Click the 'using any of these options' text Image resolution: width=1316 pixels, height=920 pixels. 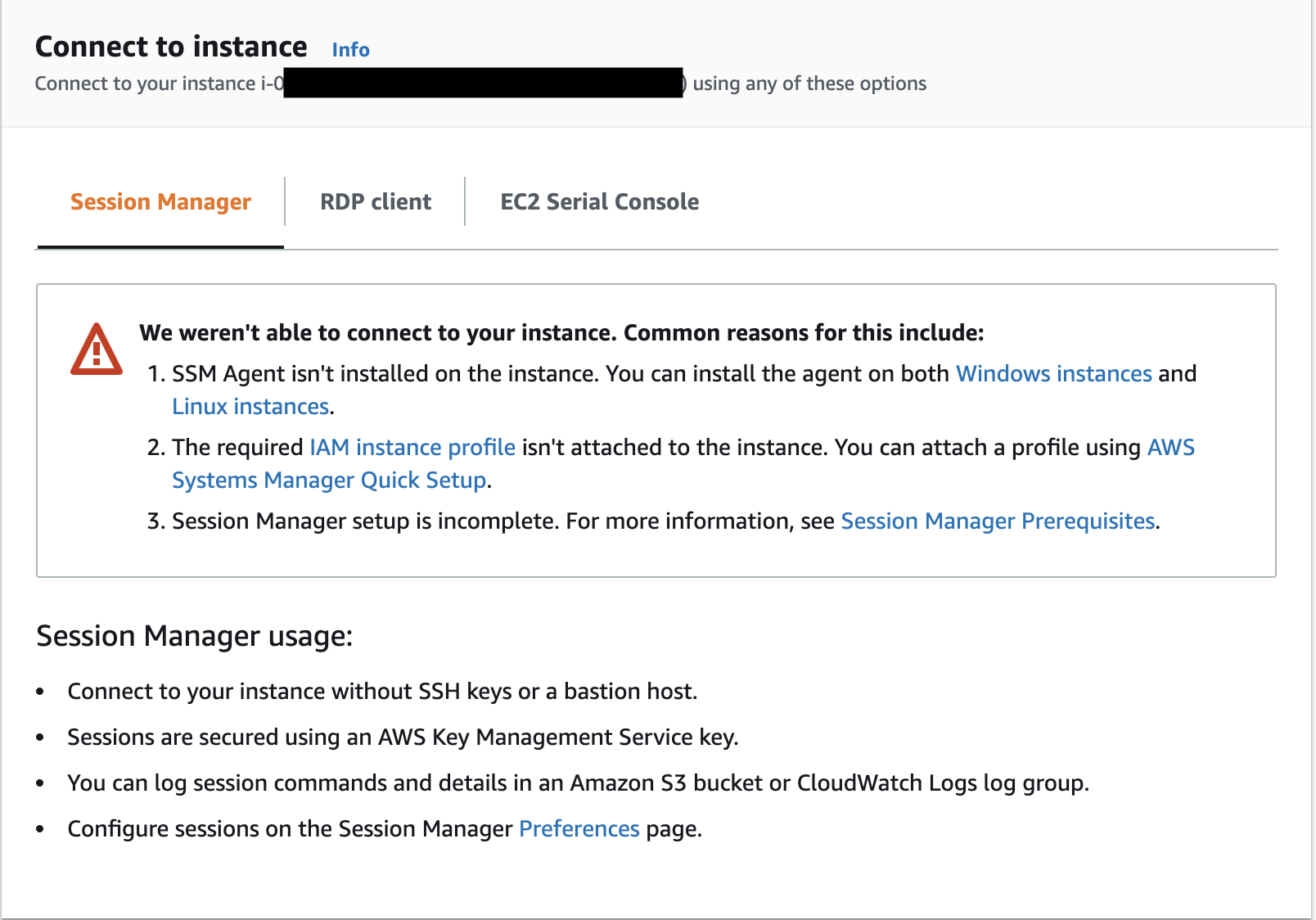click(809, 83)
